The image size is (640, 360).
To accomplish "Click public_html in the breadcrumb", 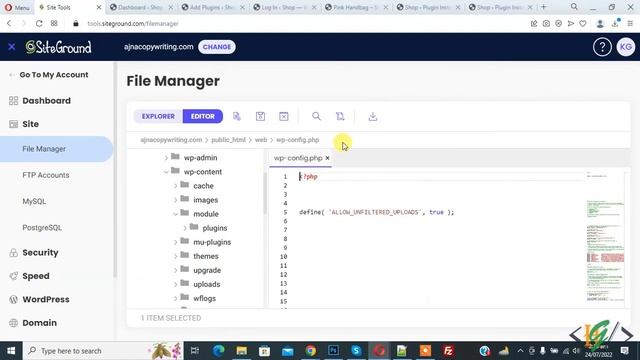I will [228, 140].
